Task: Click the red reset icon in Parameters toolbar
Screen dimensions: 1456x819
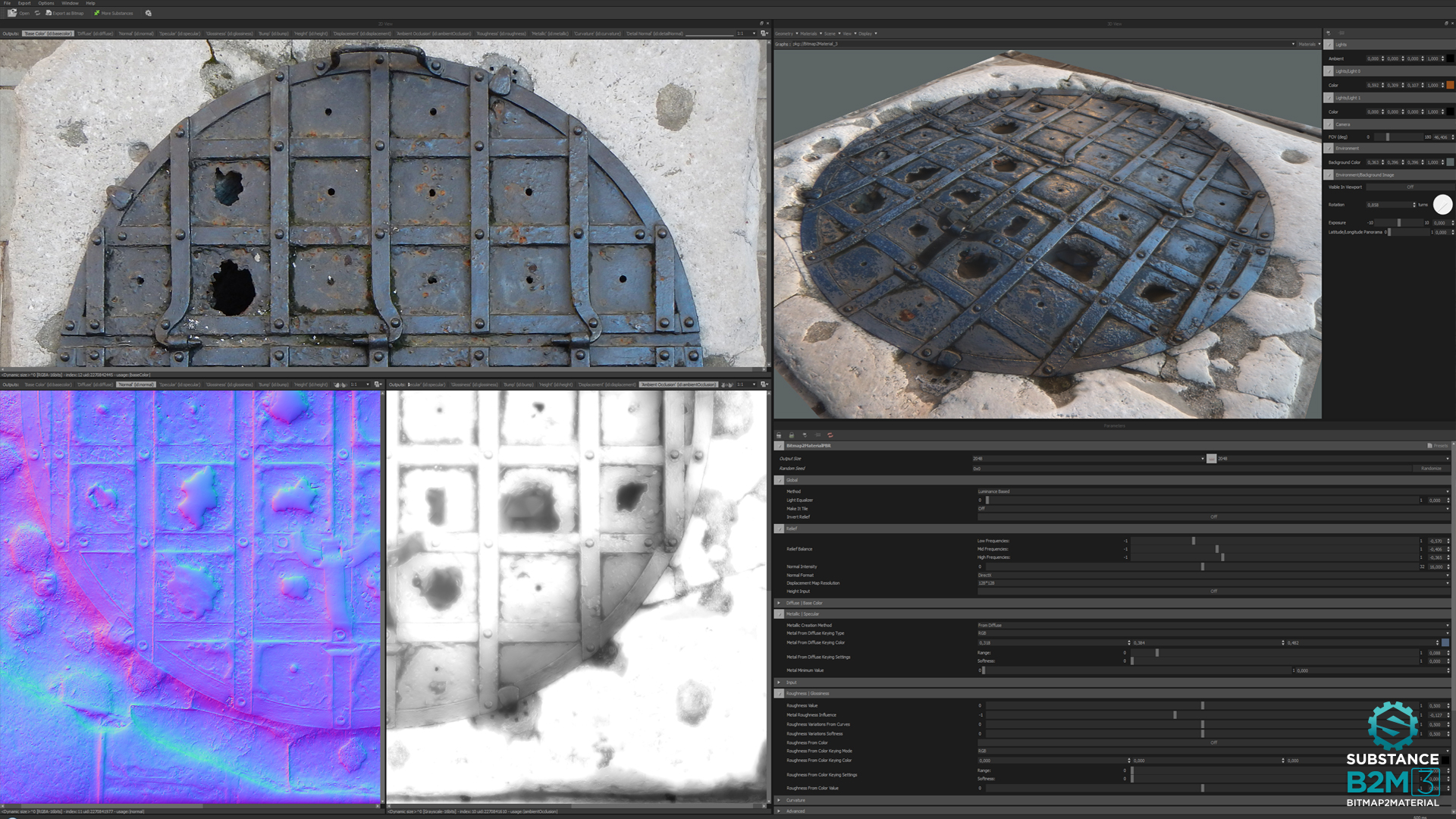Action: 830,435
